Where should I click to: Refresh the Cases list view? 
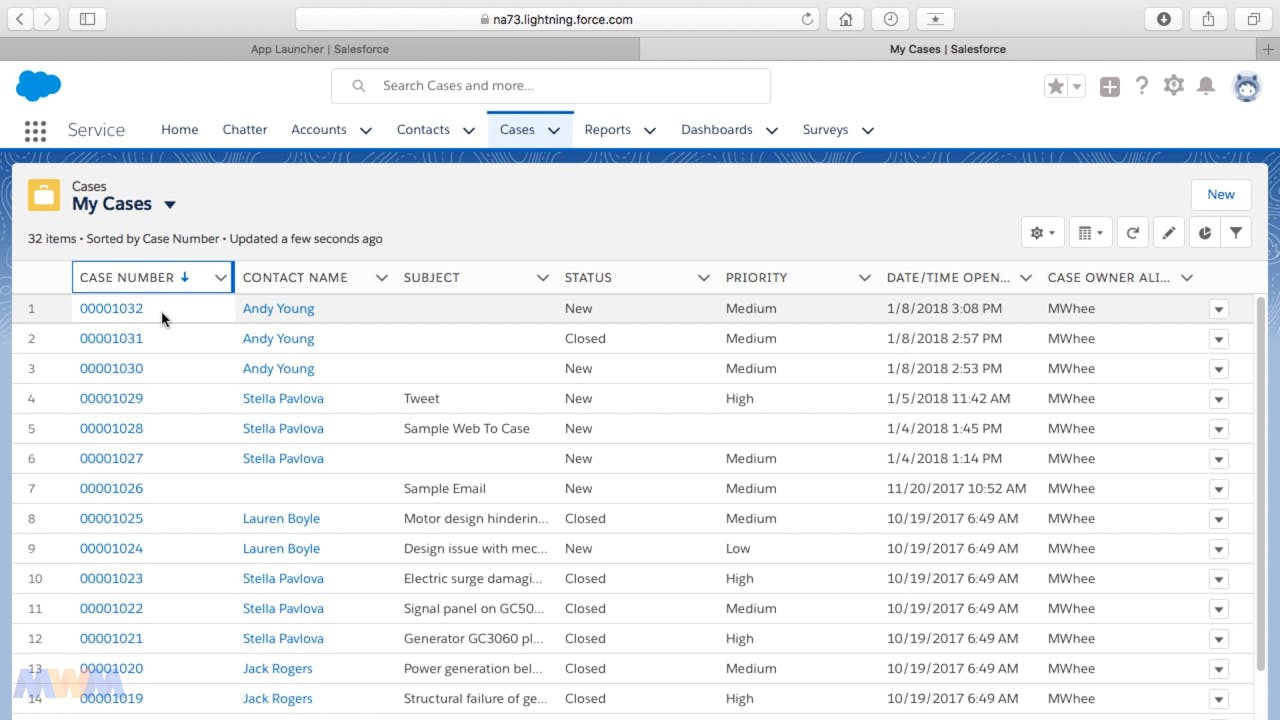[x=1132, y=233]
